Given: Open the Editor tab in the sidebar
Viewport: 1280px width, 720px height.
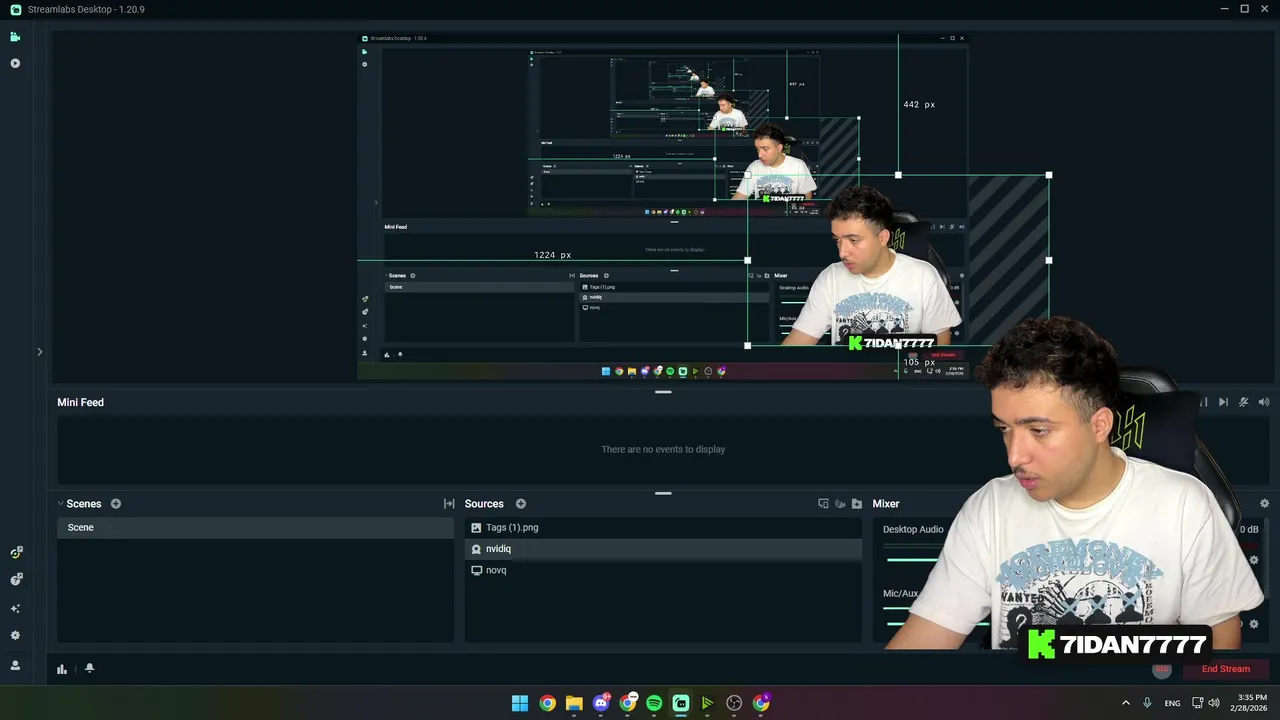Looking at the screenshot, I should (15, 37).
